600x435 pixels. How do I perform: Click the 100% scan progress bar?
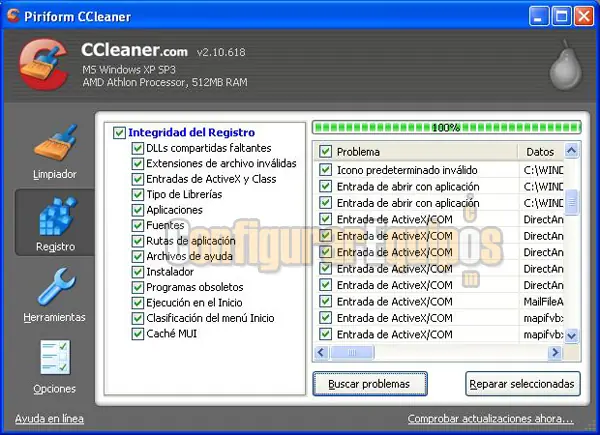(447, 127)
